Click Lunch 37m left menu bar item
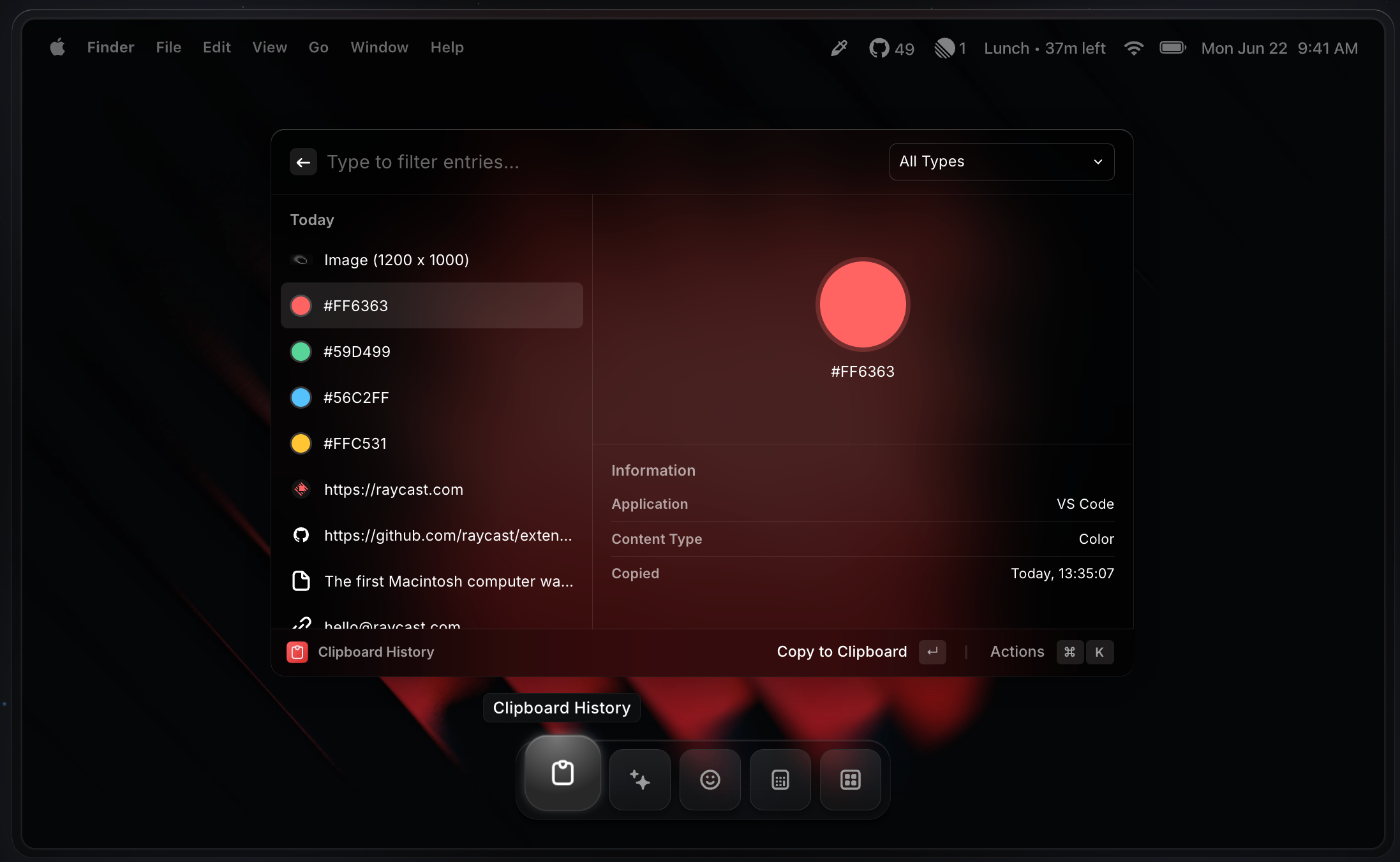This screenshot has width=1400, height=862. pyautogui.click(x=1045, y=48)
